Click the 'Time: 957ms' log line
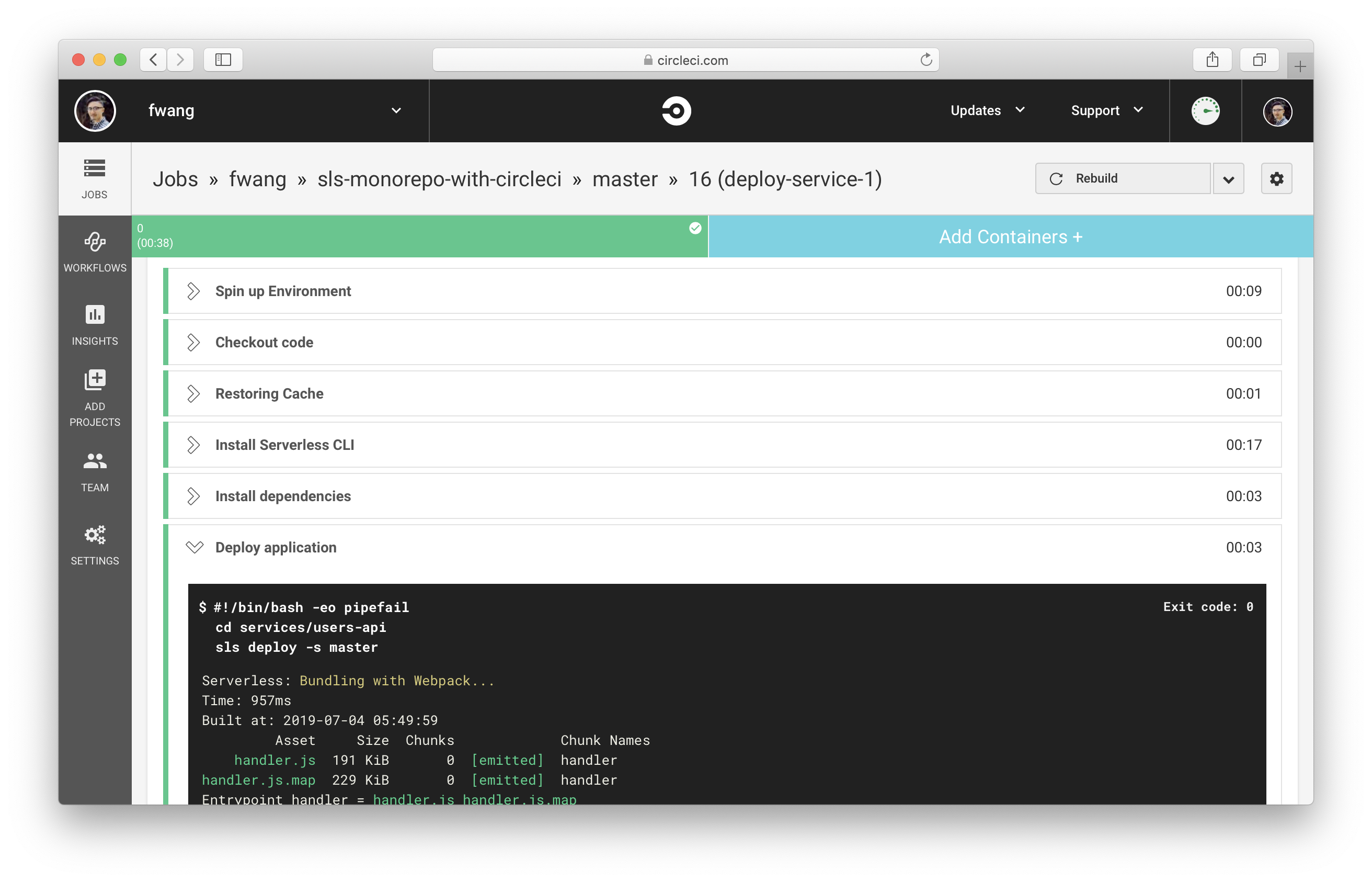The image size is (1372, 882). coord(246,700)
